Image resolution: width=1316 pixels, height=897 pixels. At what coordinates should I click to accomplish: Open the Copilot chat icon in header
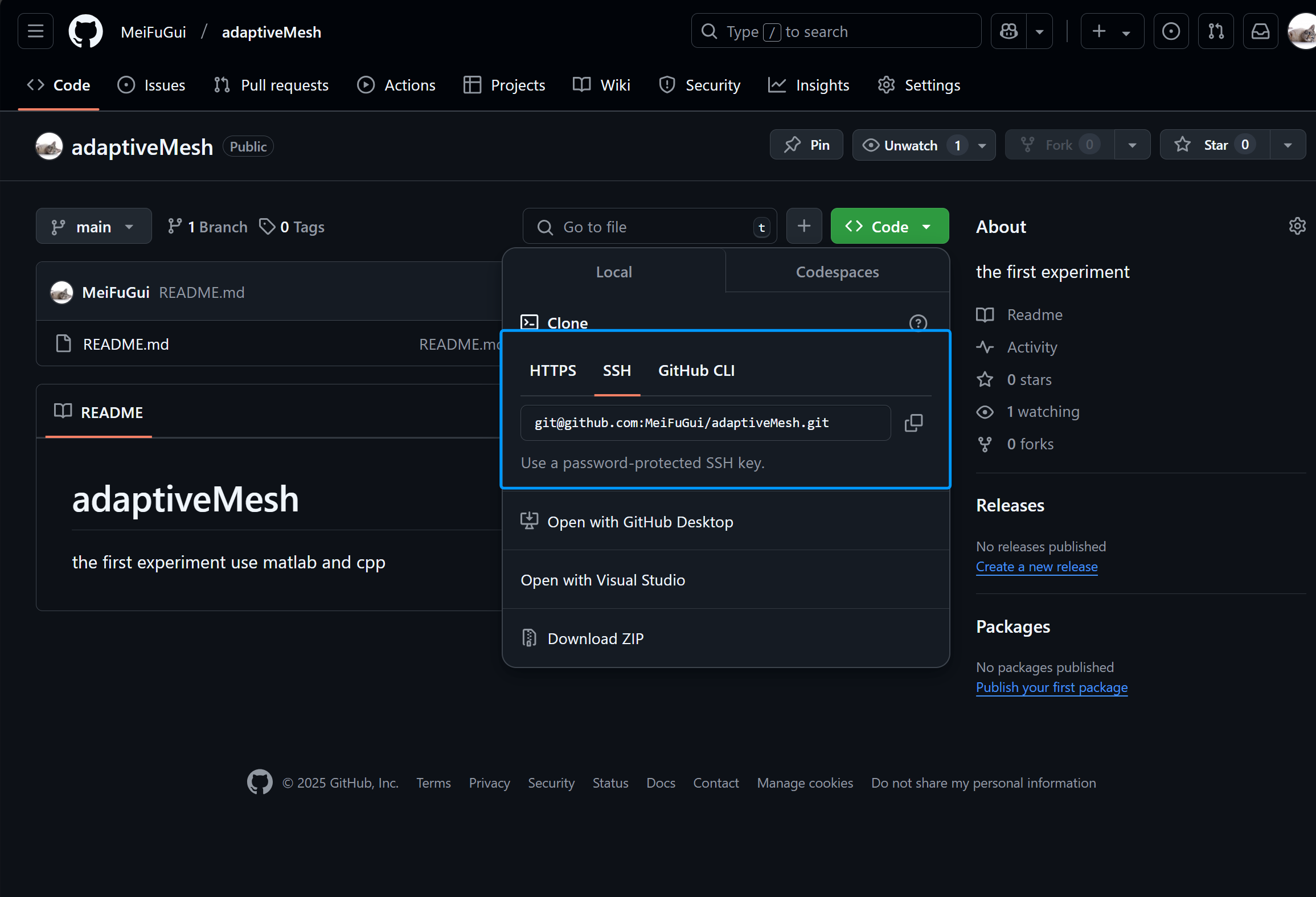coord(1009,31)
